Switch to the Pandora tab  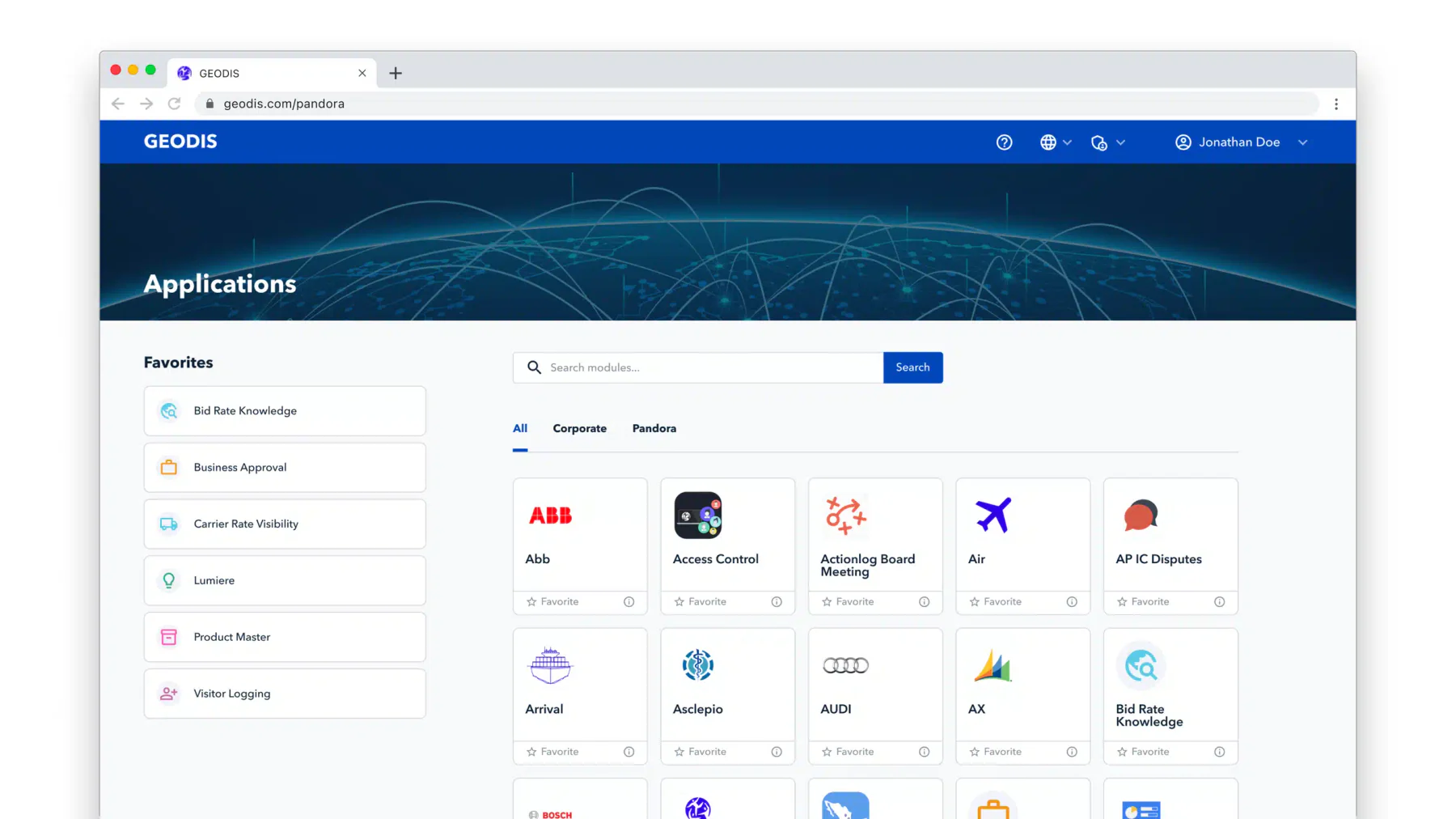coord(654,428)
